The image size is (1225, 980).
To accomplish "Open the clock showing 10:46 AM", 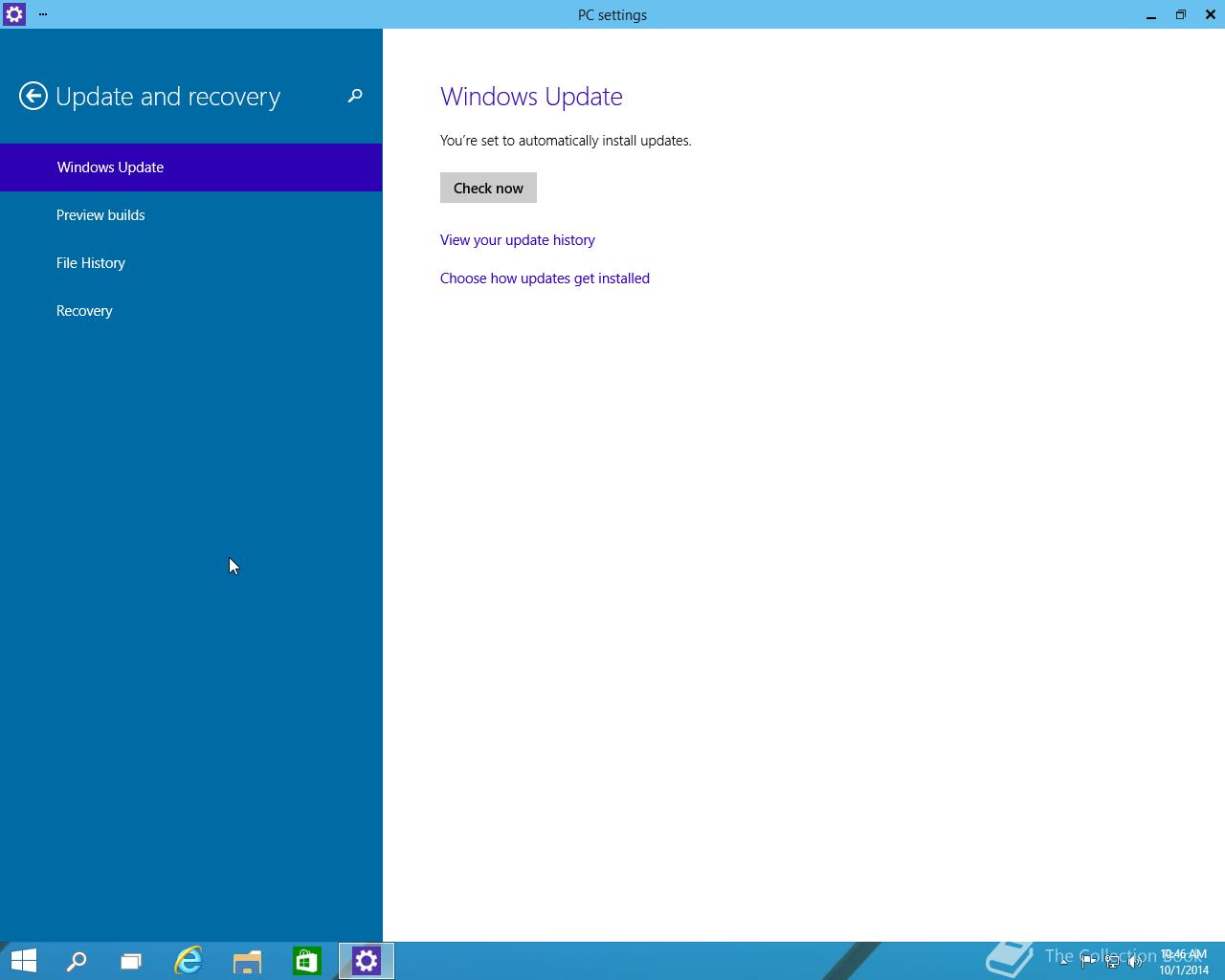I will coord(1184,962).
